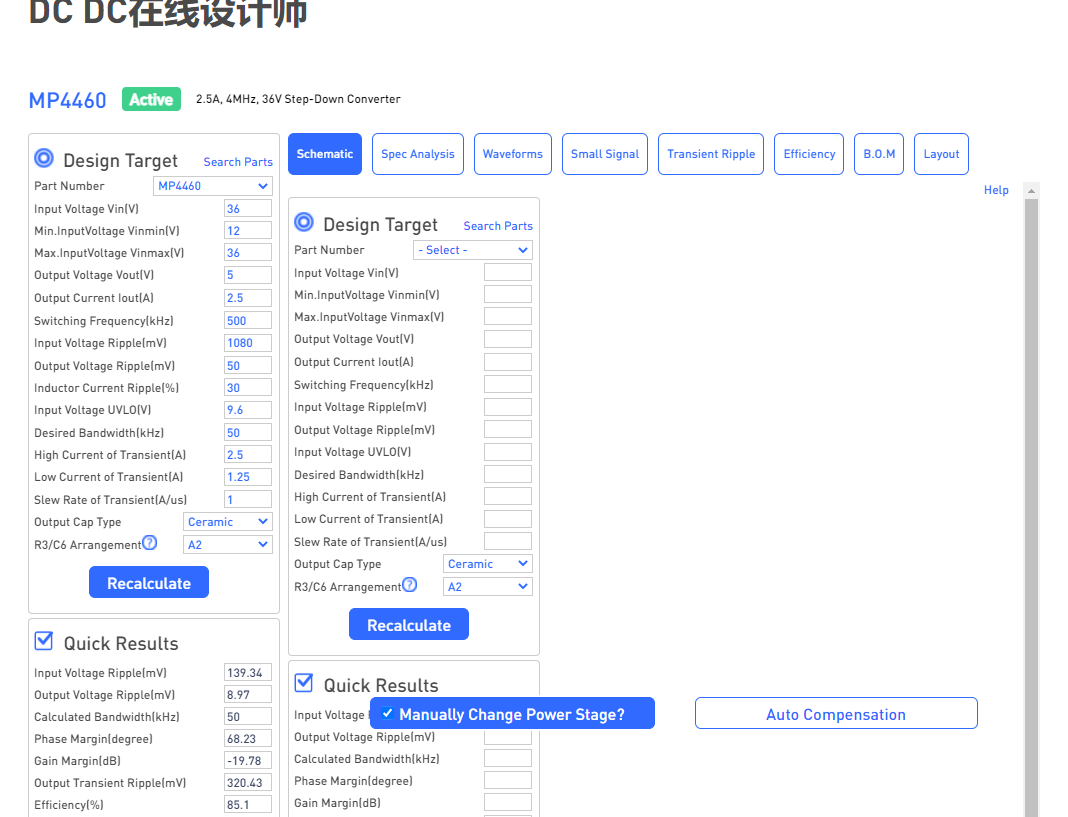The width and height of the screenshot is (1068, 817).
Task: Switch to the Waveforms tab
Action: coord(513,154)
